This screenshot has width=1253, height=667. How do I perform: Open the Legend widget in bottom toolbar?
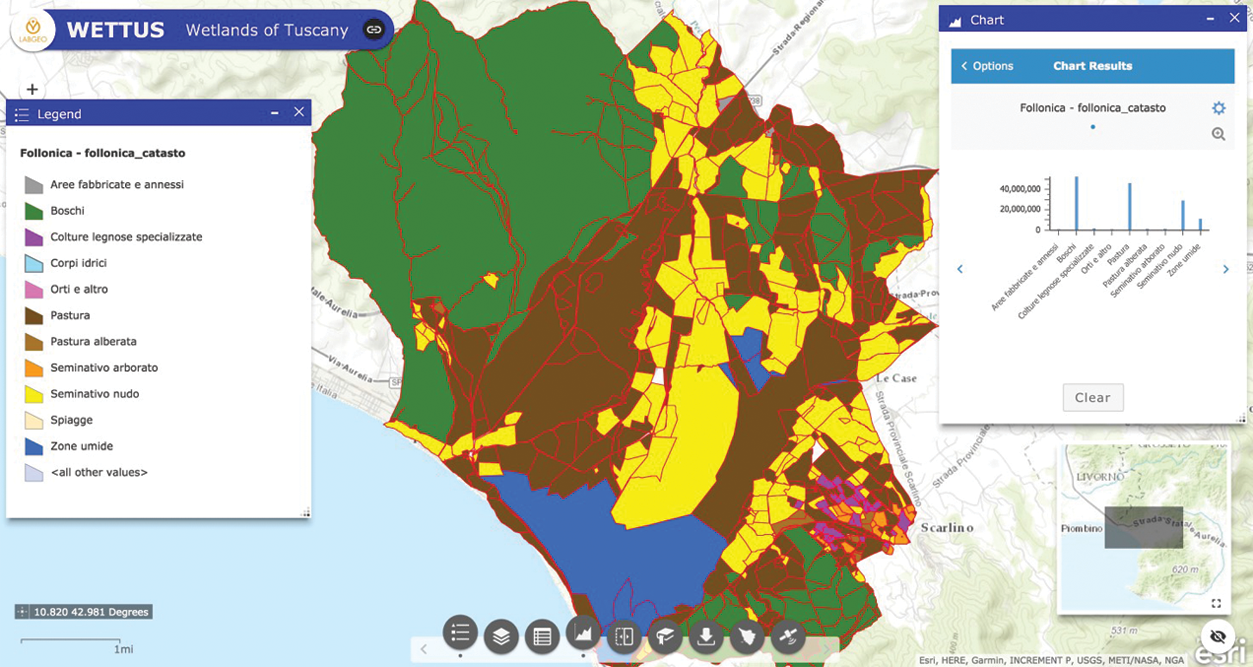point(460,633)
